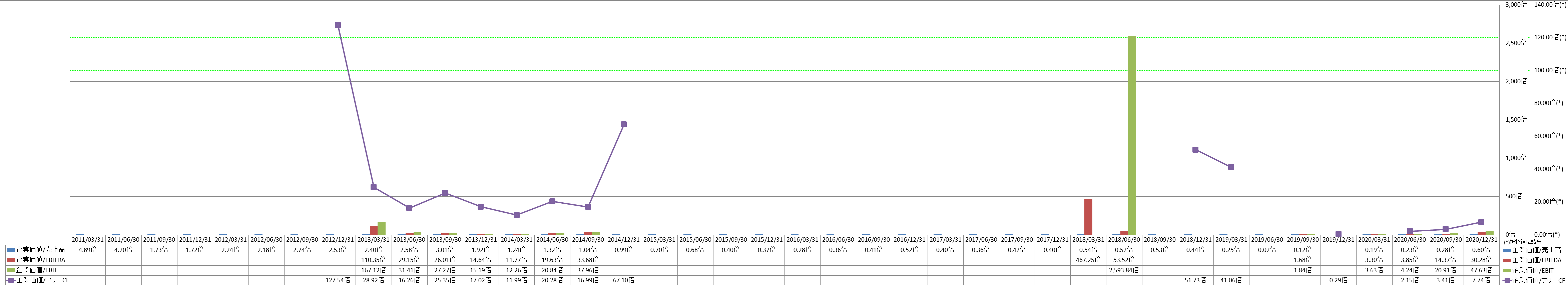Select the 0.02倍 cell

coord(1267,249)
